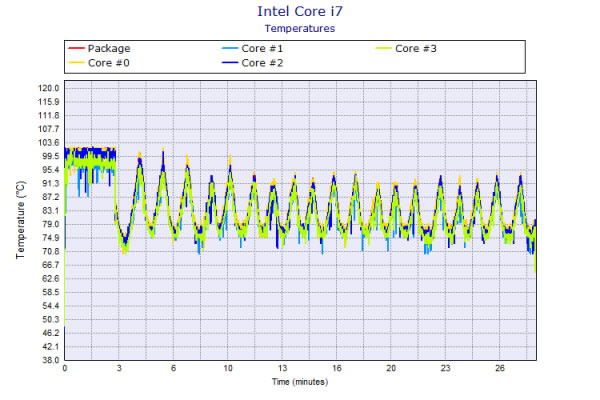Click the 6 minute x-axis tick label
Image resolution: width=600 pixels, height=400 pixels.
coord(173,369)
